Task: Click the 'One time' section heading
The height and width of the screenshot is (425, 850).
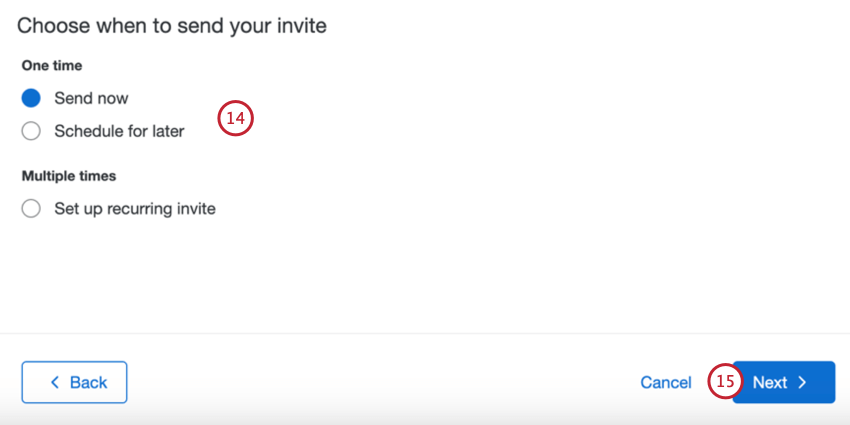Action: pos(52,66)
